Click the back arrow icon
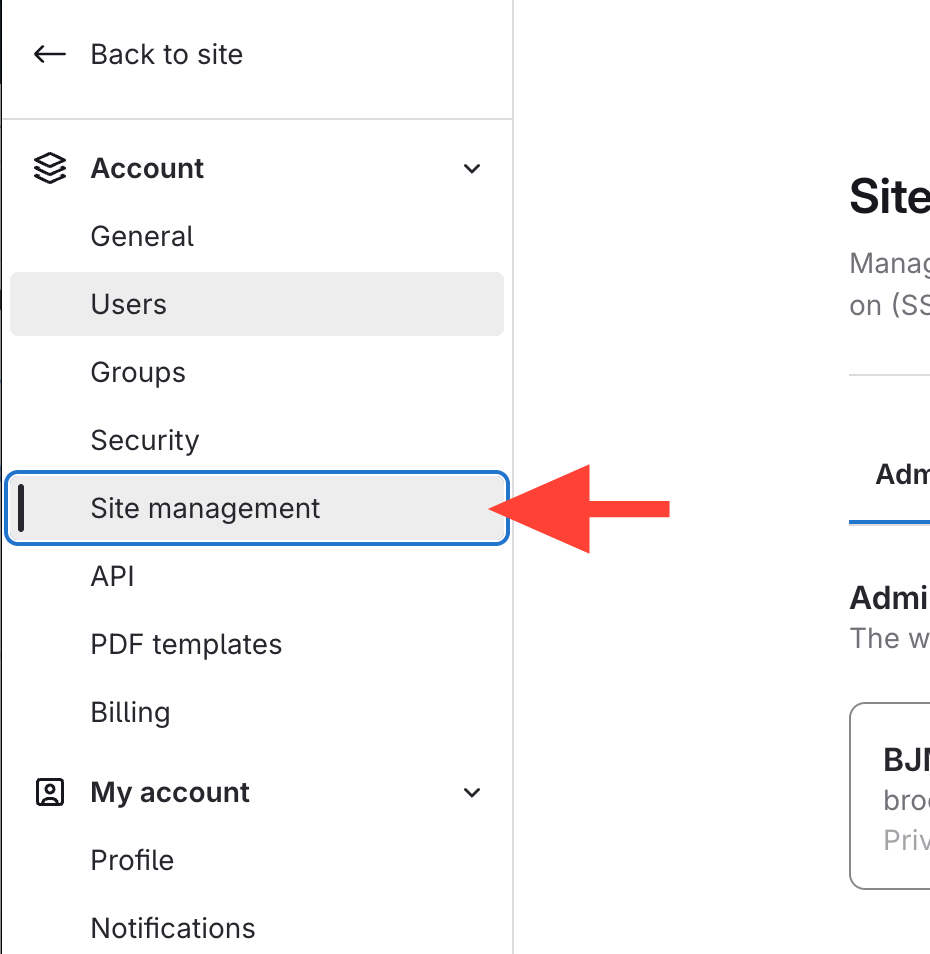The height and width of the screenshot is (954, 930). click(49, 54)
